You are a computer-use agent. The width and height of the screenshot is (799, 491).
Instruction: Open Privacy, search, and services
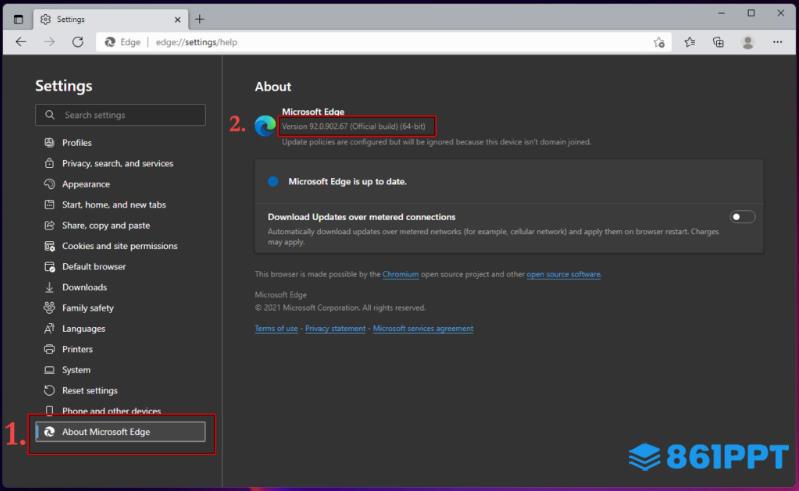120,163
